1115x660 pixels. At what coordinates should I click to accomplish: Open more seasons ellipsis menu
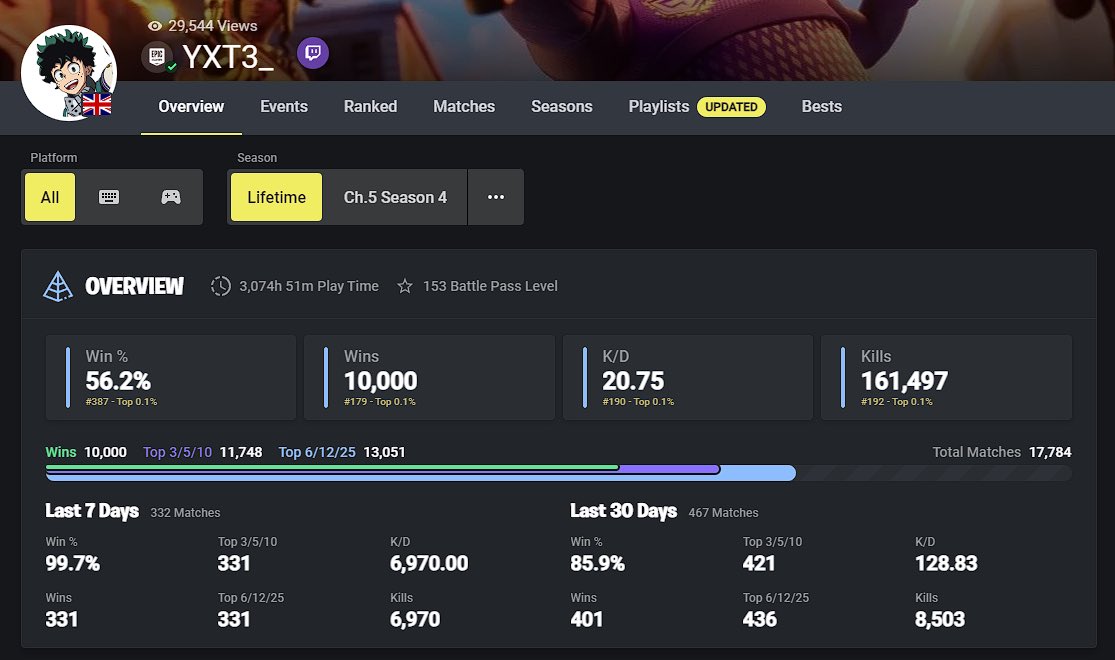coord(496,197)
